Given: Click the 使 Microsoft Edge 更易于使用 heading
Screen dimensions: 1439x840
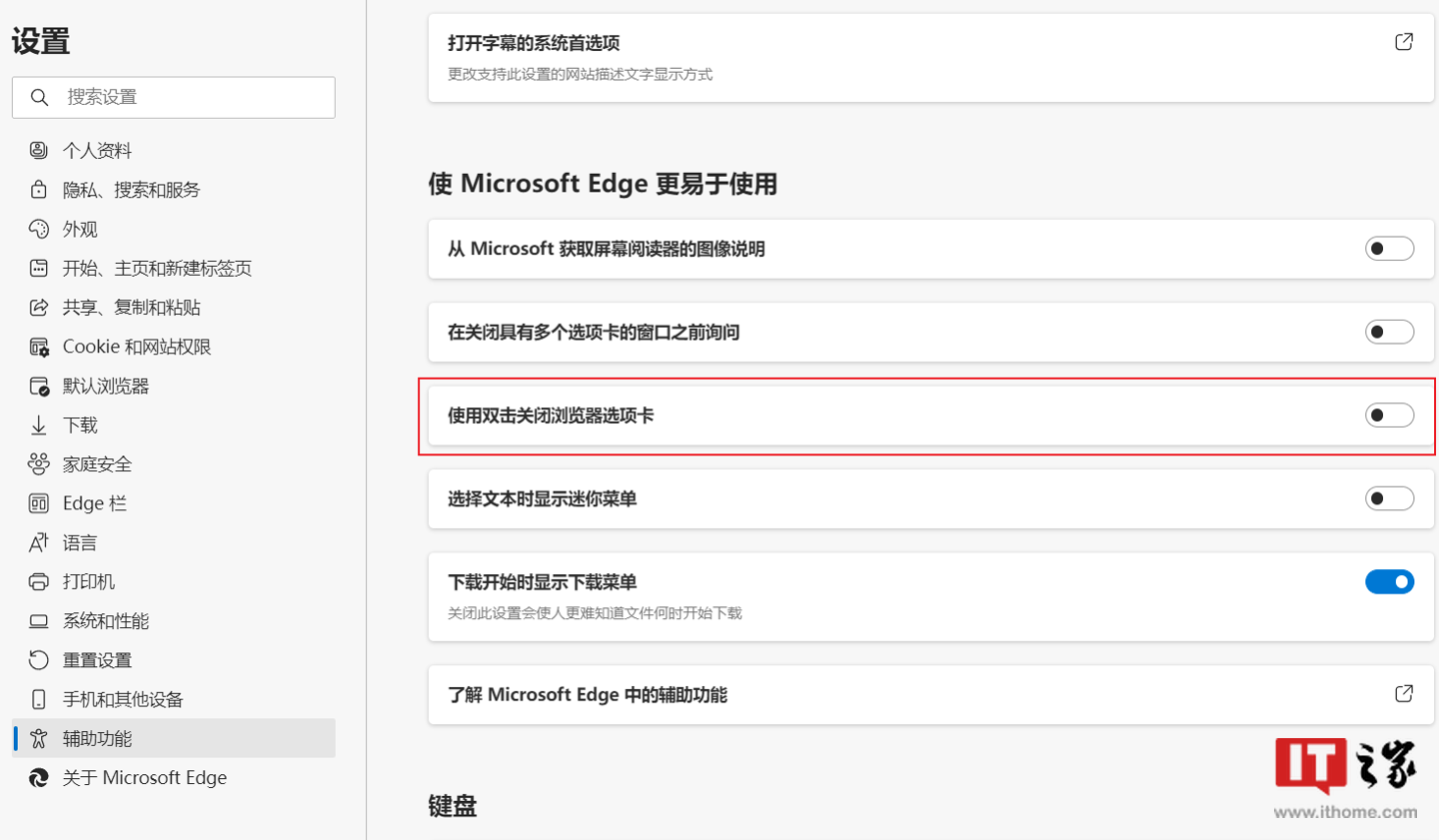Looking at the screenshot, I should point(603,184).
